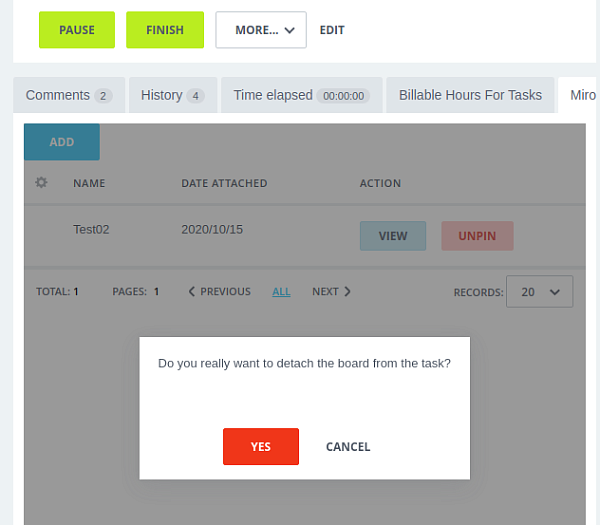Click the left chevron before PREVIOUS
The height and width of the screenshot is (525, 600).
point(192,292)
